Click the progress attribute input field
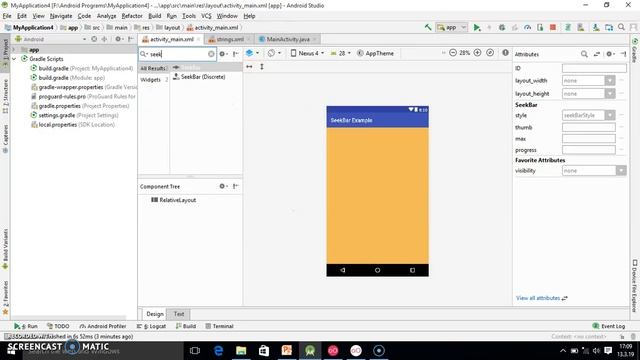Image resolution: width=640 pixels, height=360 pixels. pyautogui.click(x=589, y=150)
